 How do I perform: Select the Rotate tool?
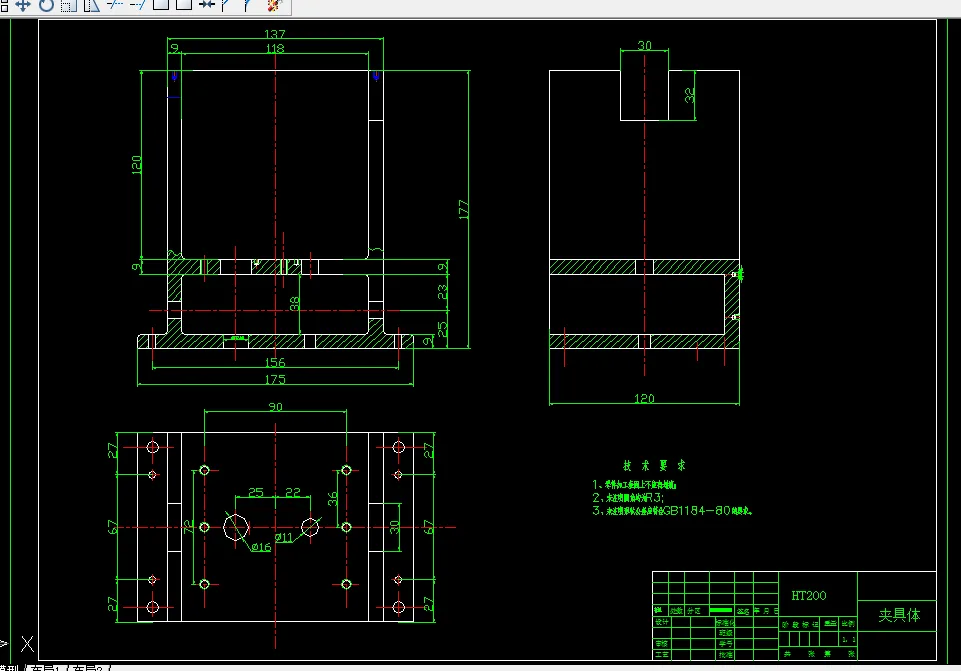(47, 5)
